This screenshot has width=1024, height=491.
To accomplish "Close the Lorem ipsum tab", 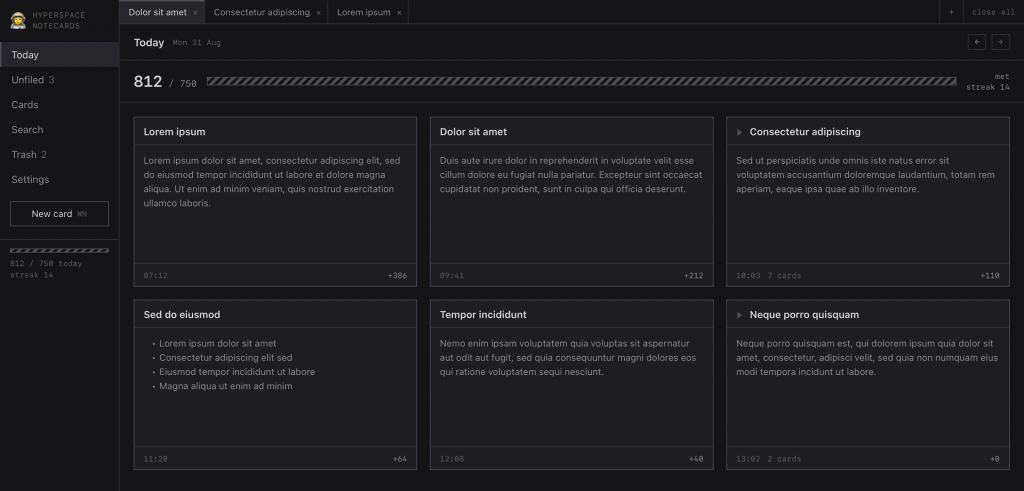I will [x=399, y=12].
